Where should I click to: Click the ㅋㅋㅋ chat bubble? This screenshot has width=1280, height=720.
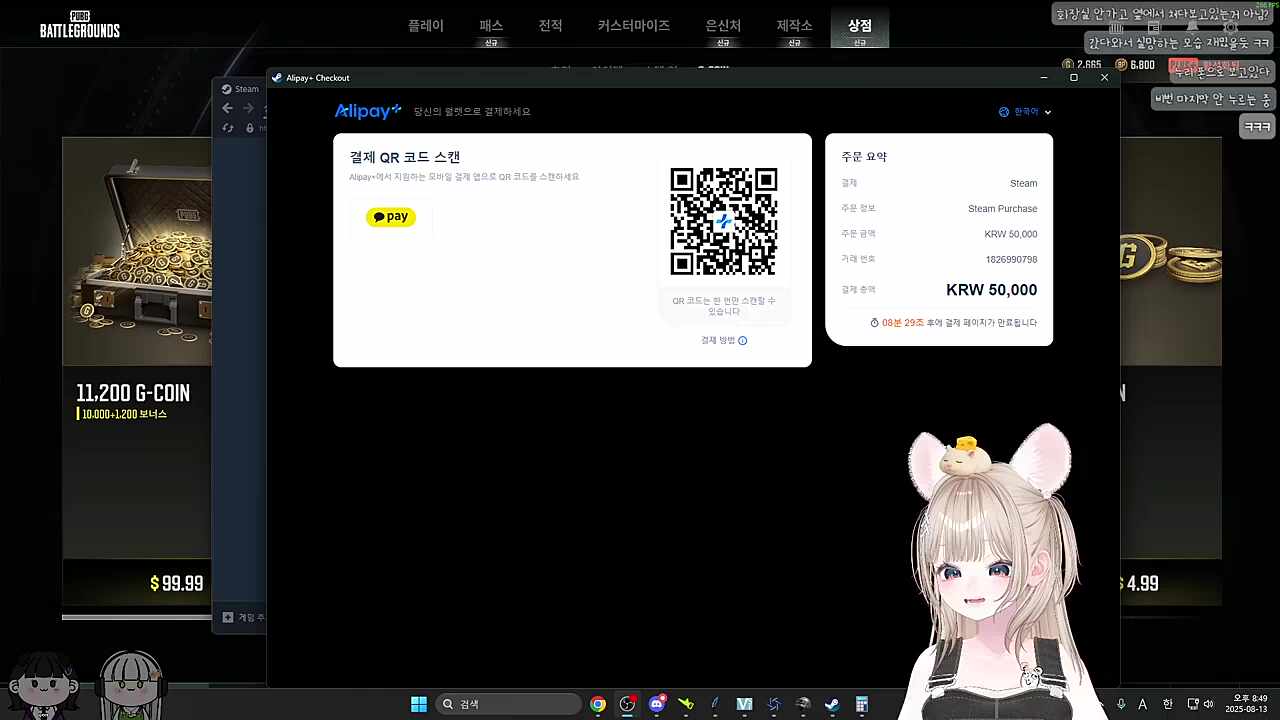coord(1257,127)
